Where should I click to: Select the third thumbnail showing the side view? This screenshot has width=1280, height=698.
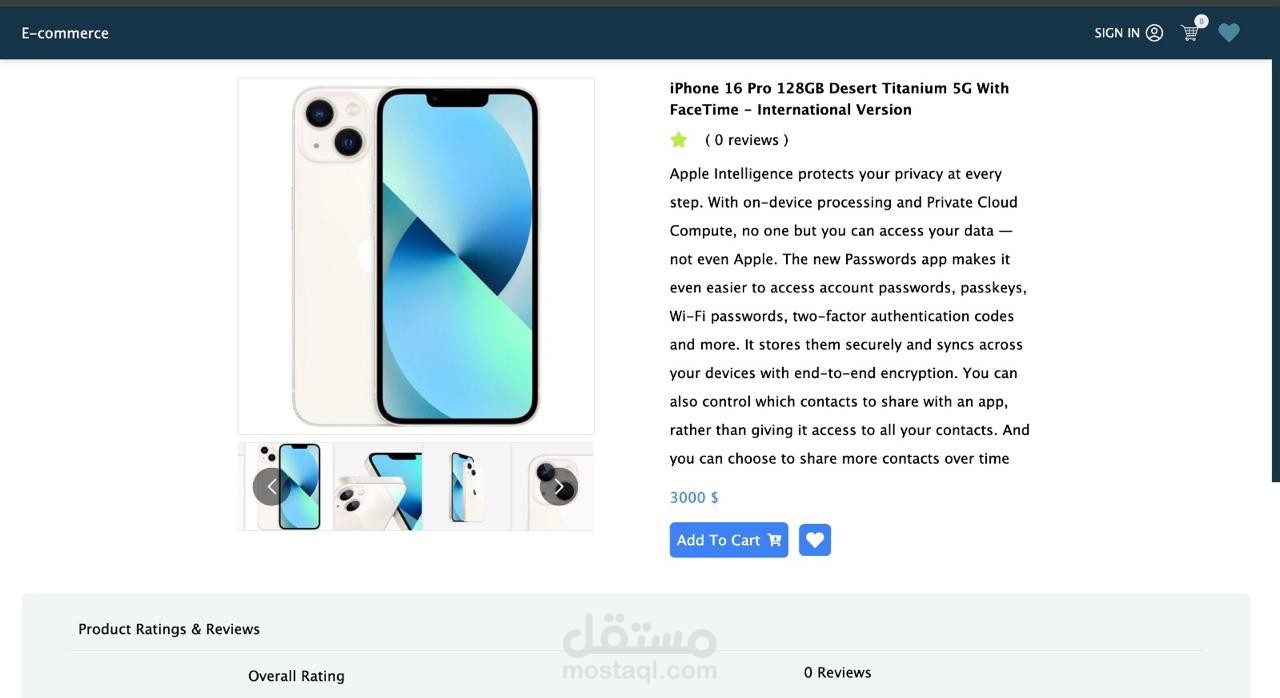[467, 486]
